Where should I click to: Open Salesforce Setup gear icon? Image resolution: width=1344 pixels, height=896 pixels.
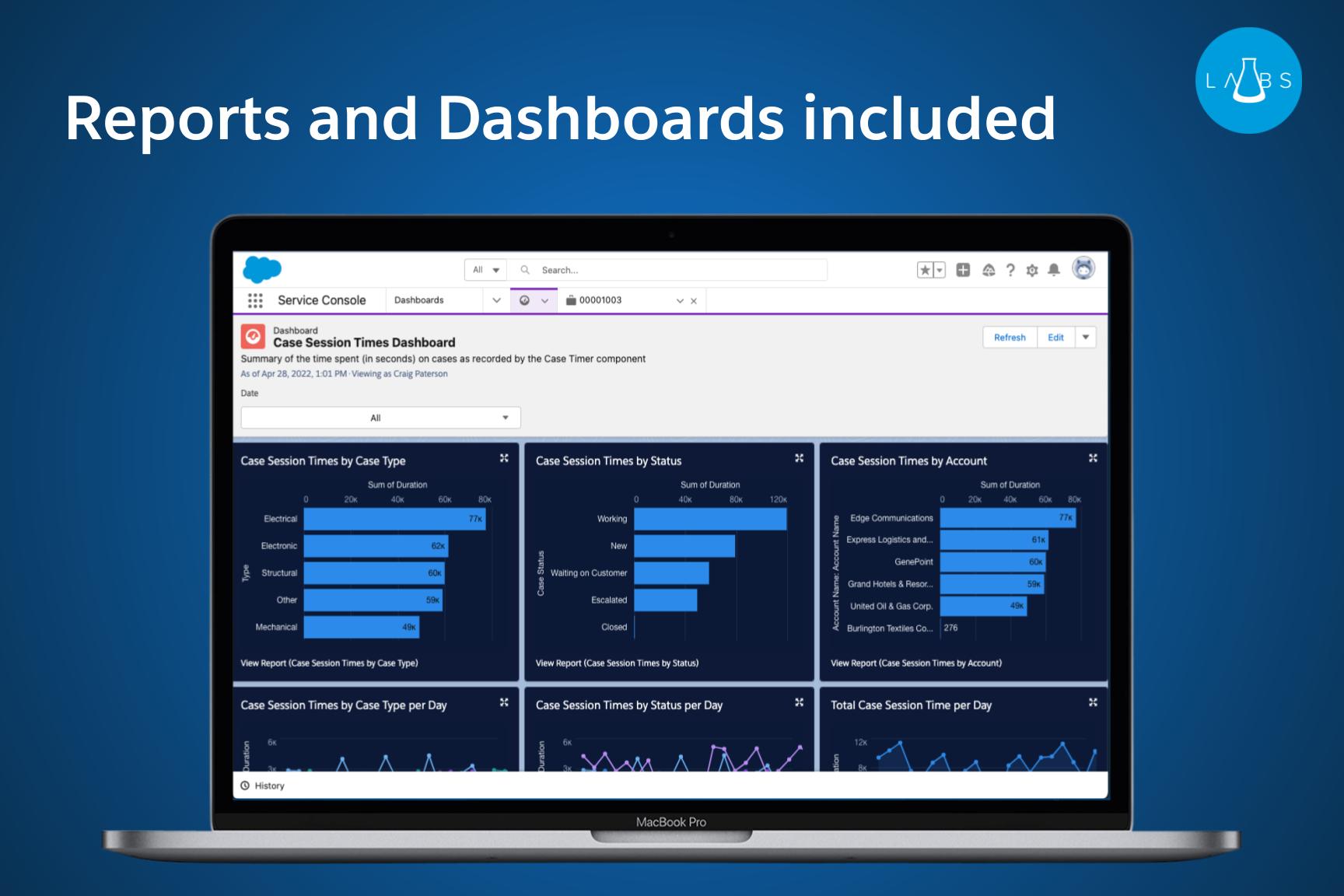coord(1032,270)
